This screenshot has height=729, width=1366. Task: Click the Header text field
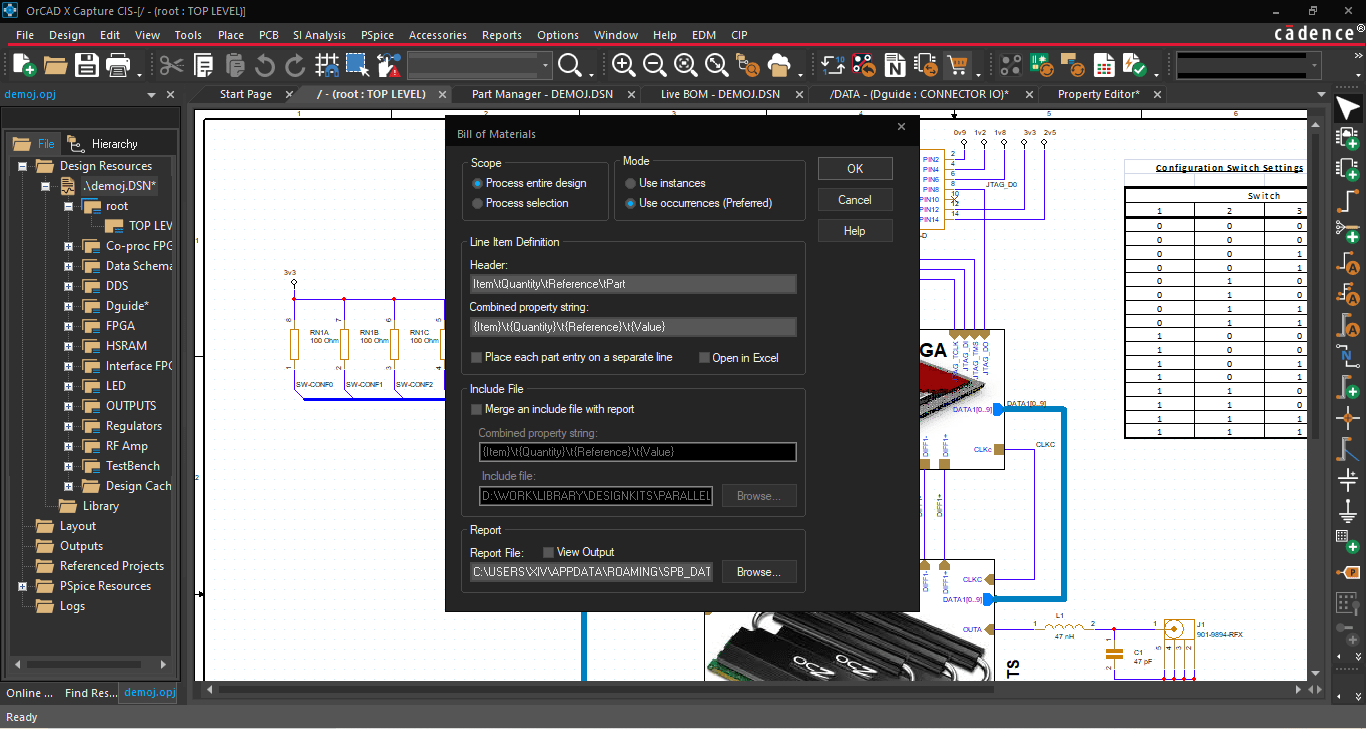633,284
